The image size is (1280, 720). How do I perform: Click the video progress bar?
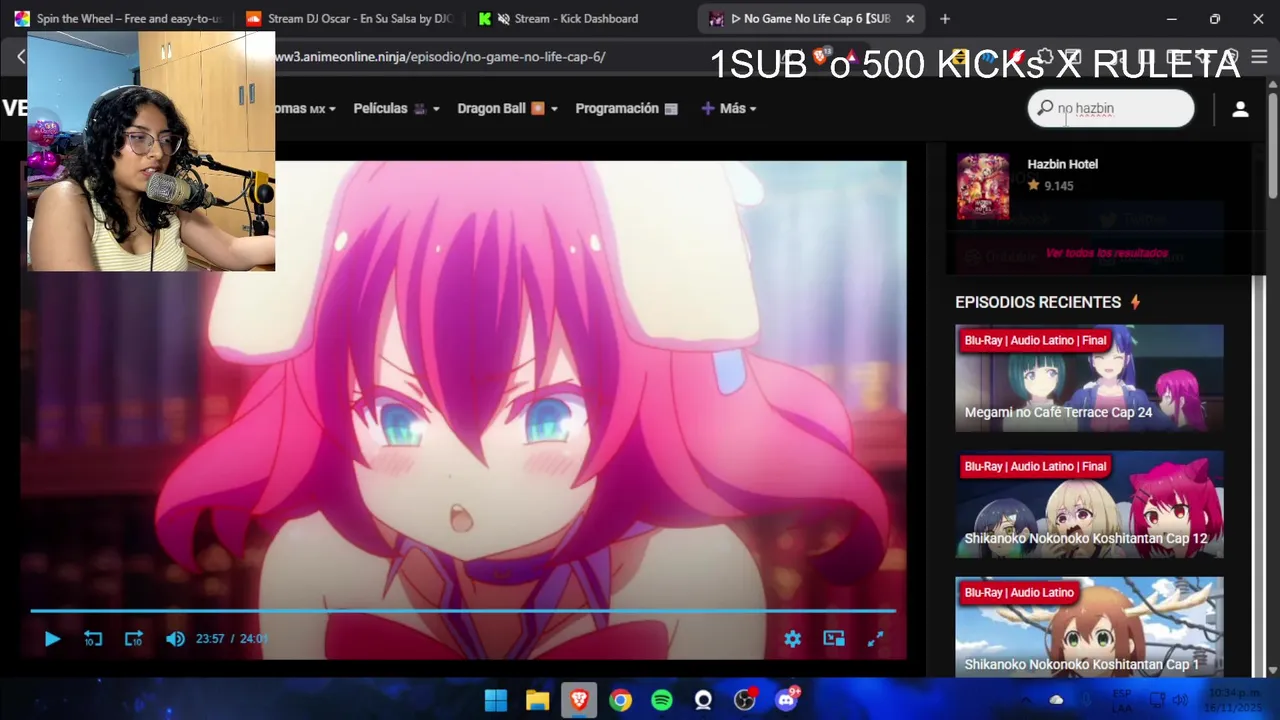coord(463,610)
